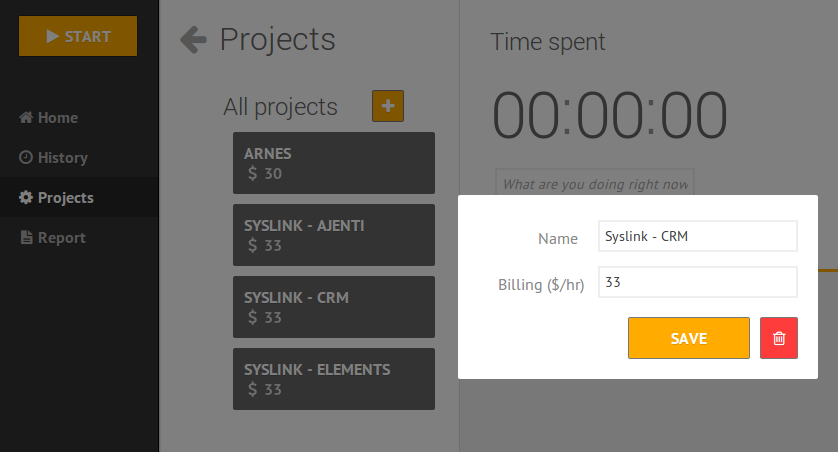Select the SYSLINK - ELEMENTS project
Screen dimensions: 838x452
pos(334,379)
